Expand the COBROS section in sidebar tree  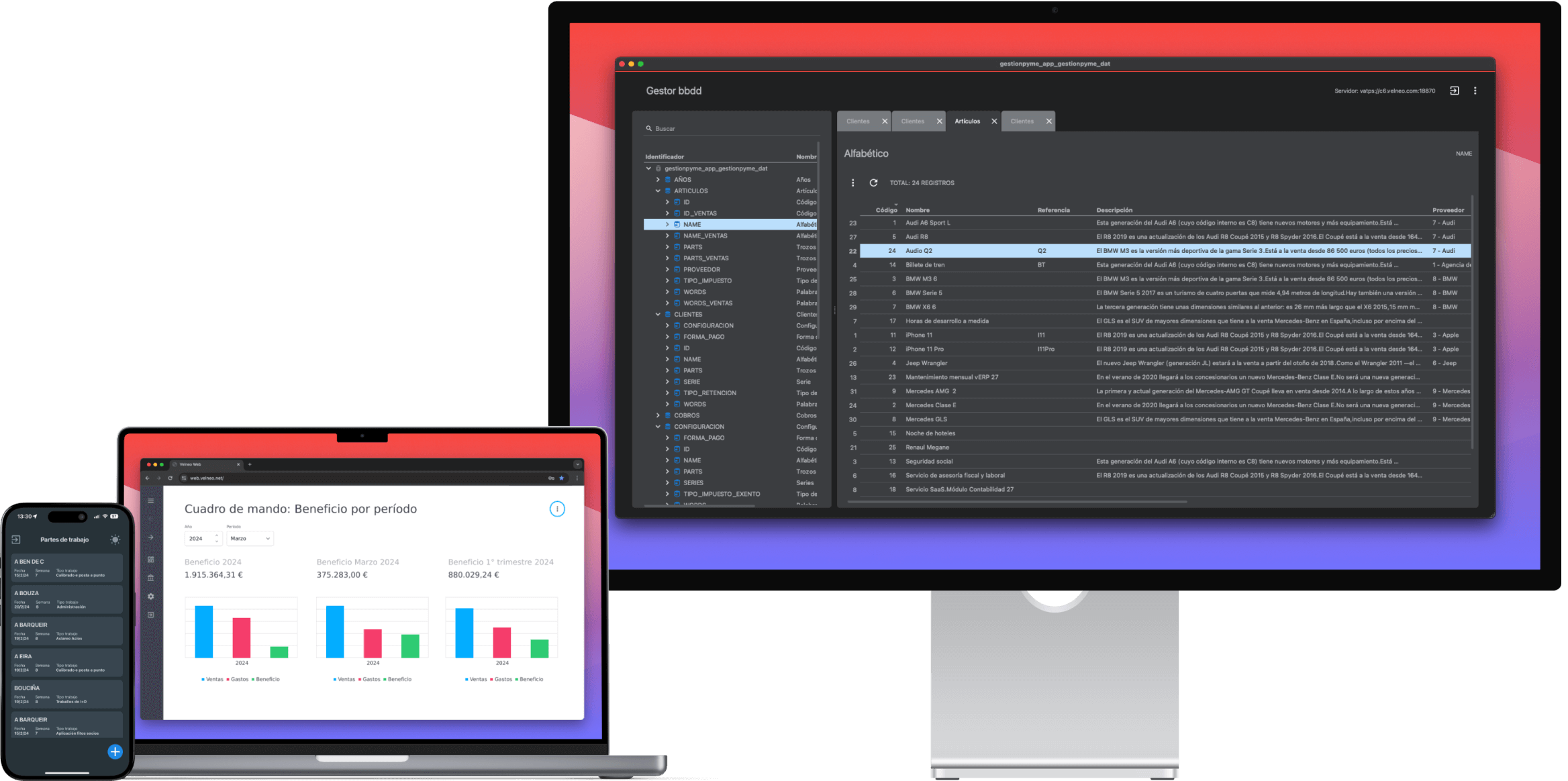(x=658, y=415)
